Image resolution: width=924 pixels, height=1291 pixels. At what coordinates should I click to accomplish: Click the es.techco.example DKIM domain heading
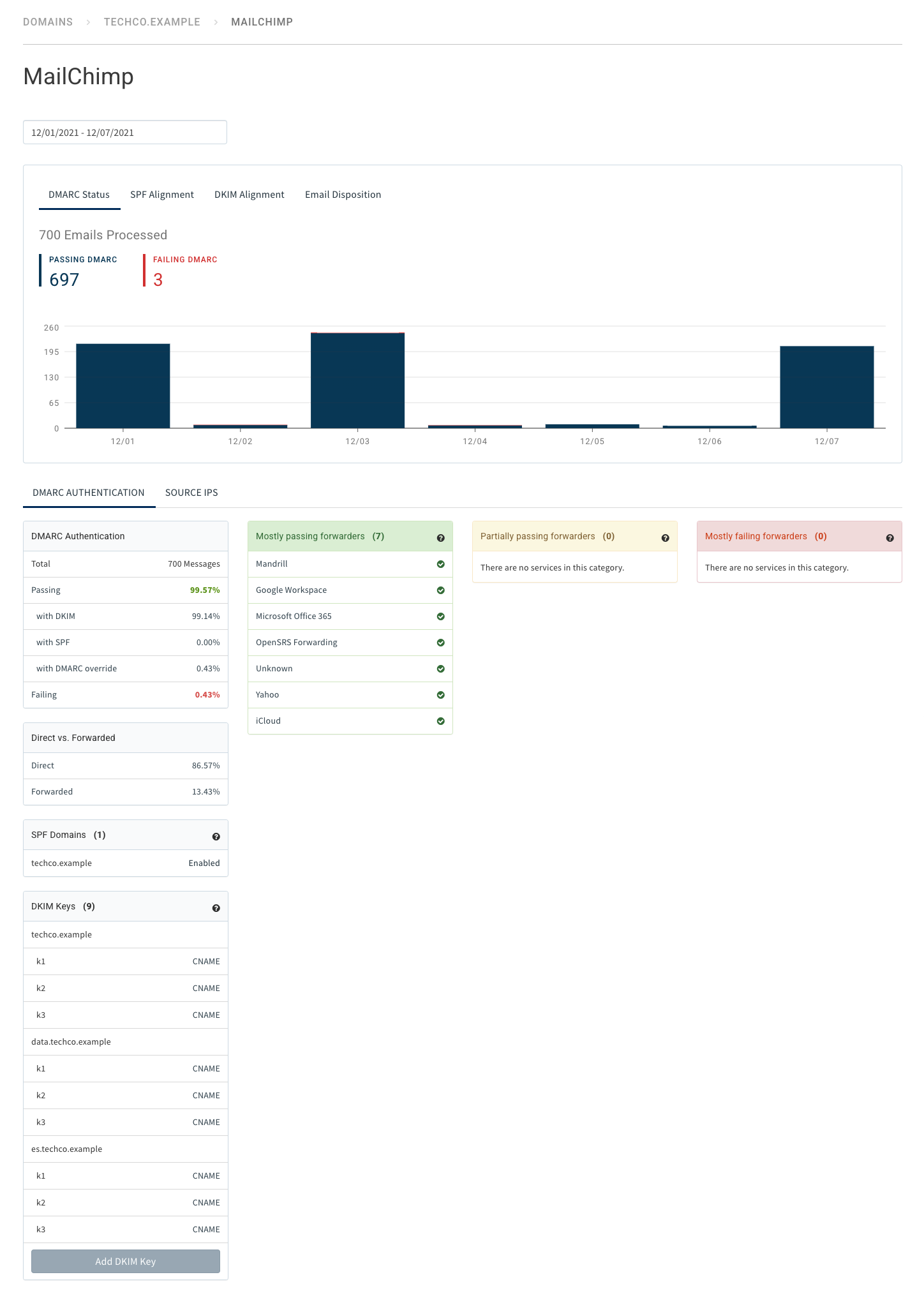tap(66, 1149)
